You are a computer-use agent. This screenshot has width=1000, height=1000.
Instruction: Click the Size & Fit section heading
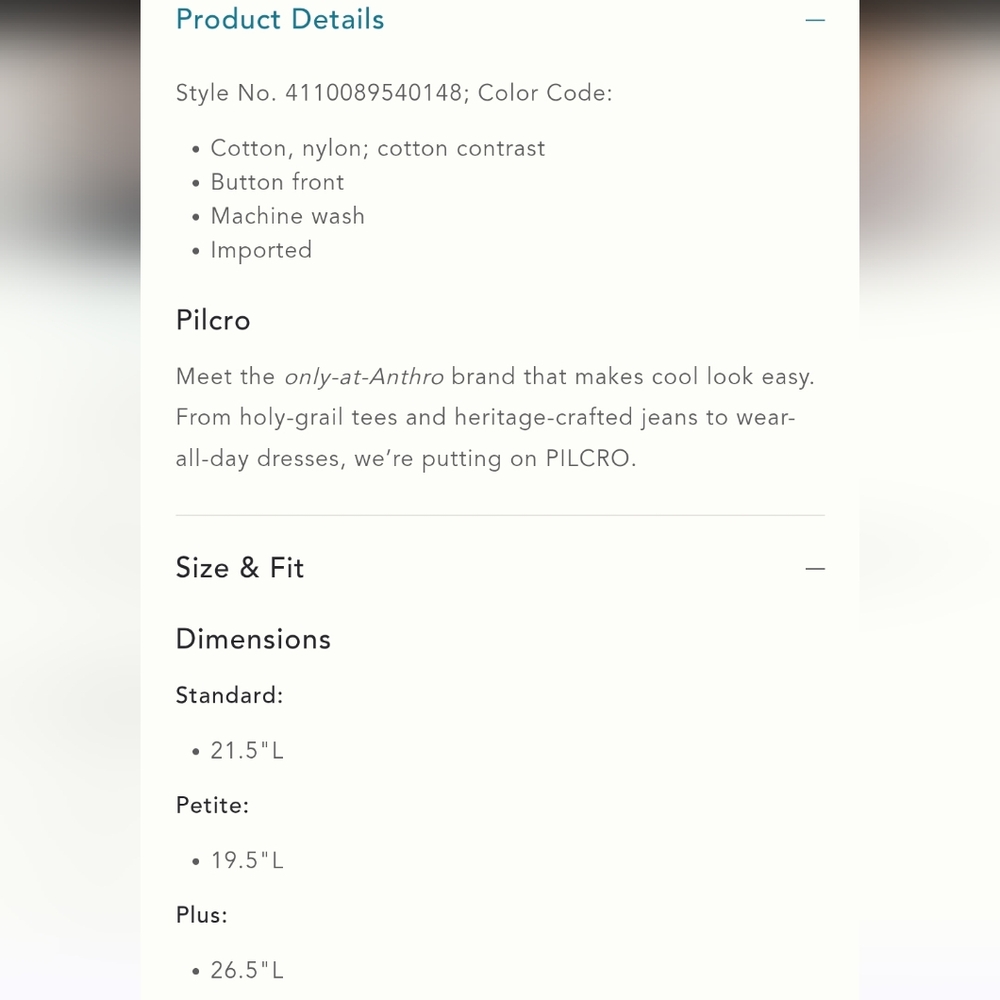240,568
